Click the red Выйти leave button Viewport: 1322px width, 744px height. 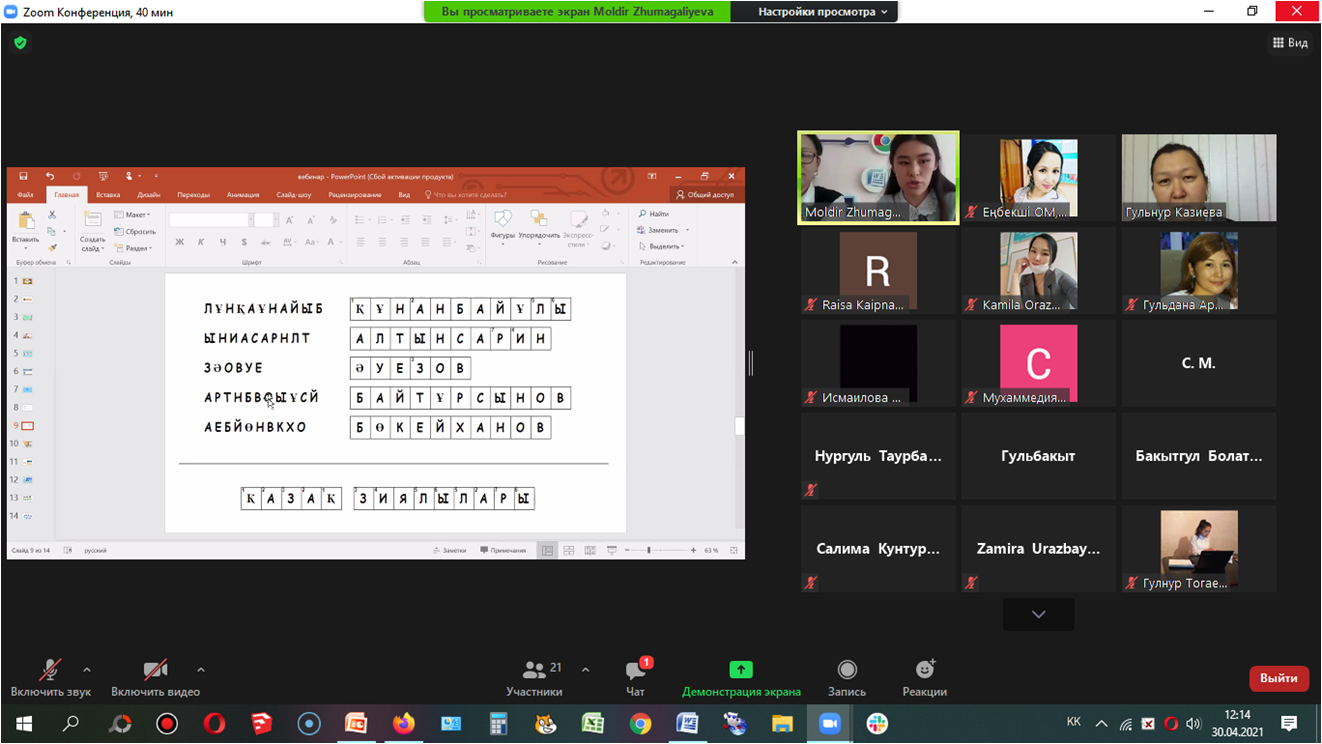[1278, 678]
